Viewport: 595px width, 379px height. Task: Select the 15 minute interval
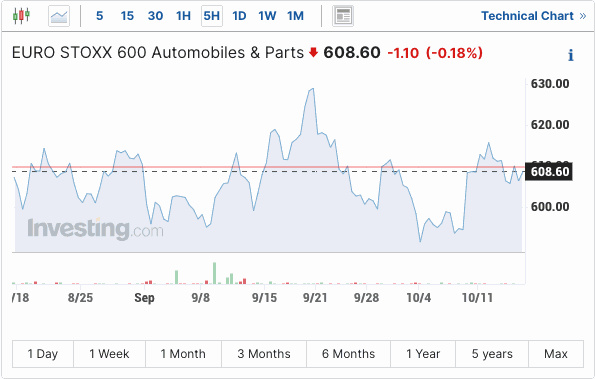(x=127, y=16)
